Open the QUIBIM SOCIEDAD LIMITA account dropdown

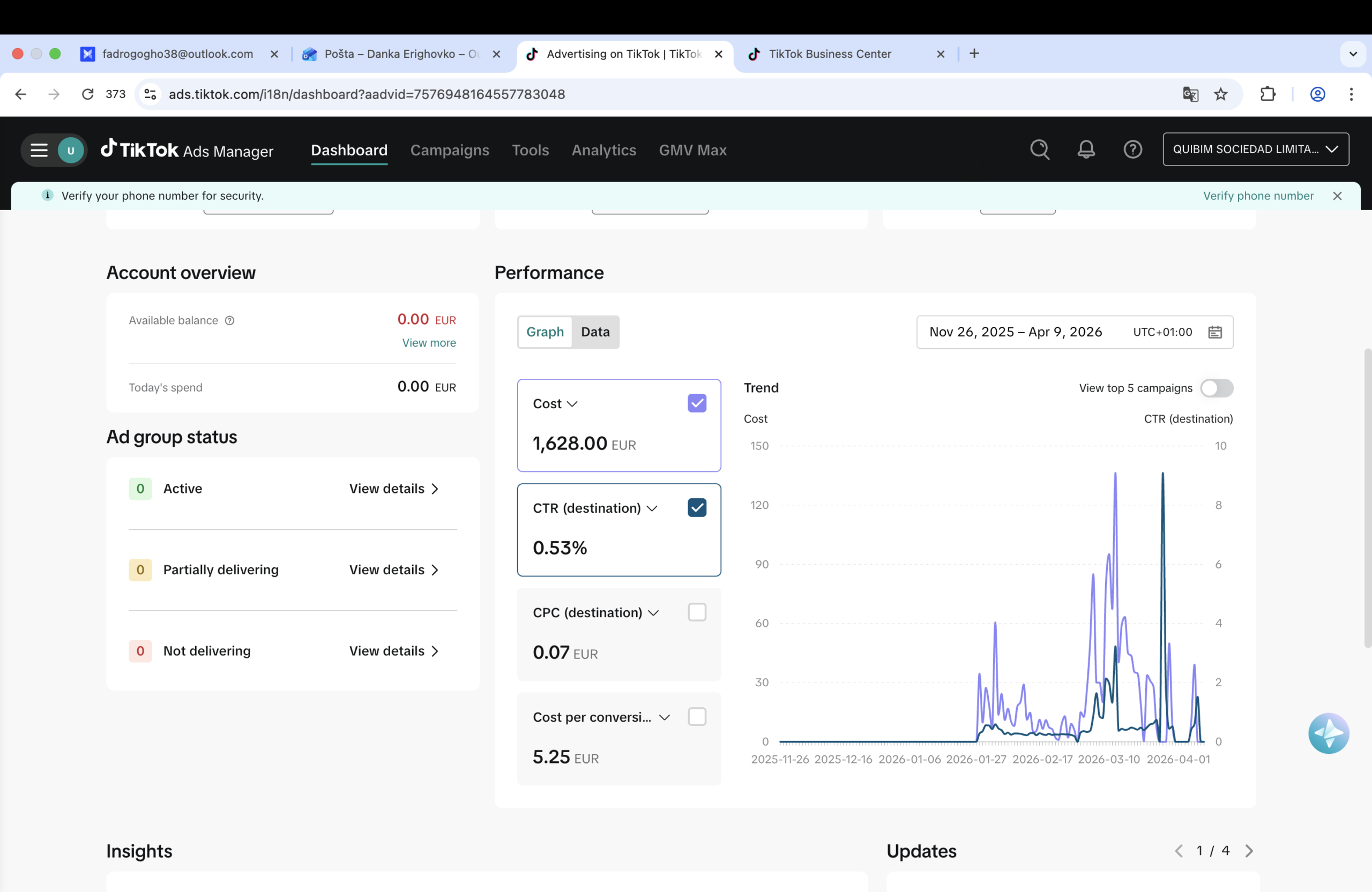(x=1256, y=149)
